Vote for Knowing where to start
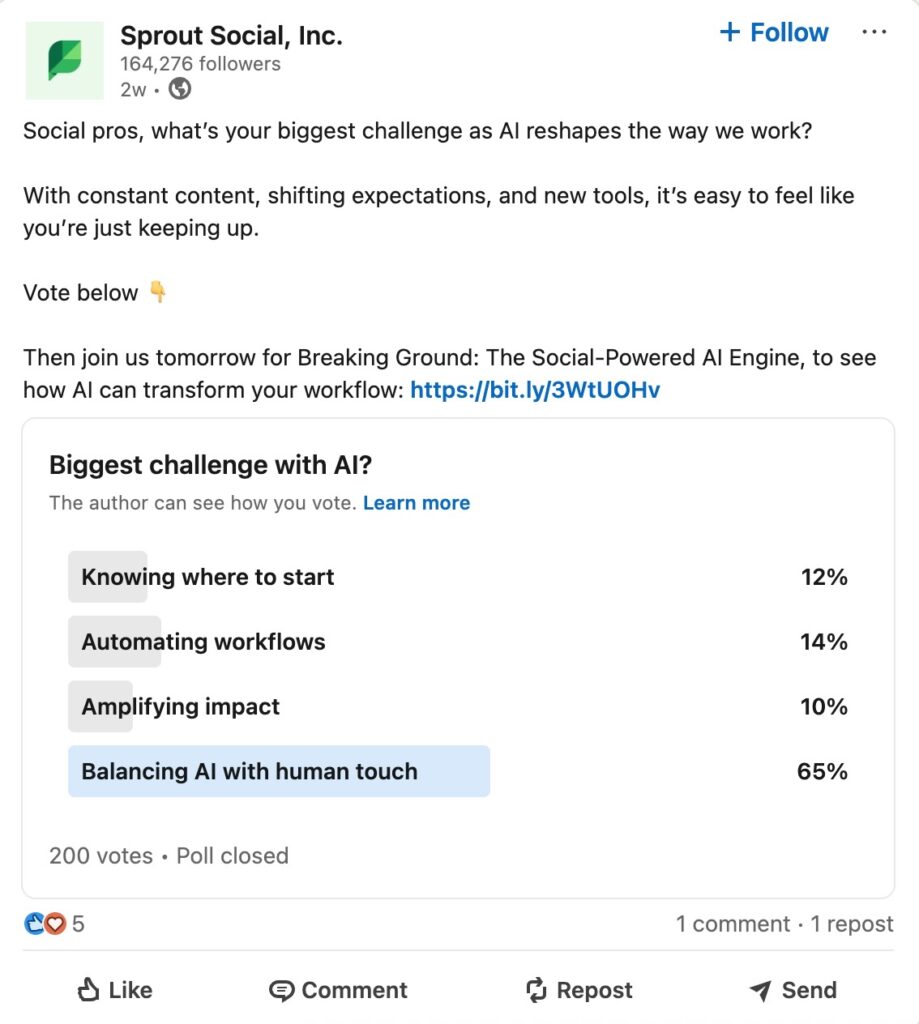Viewport: 919px width, 1024px height. tap(207, 577)
